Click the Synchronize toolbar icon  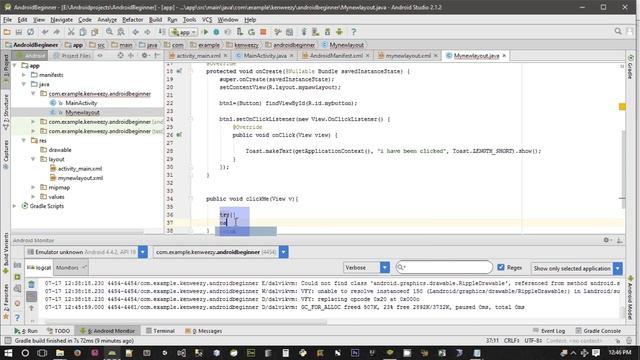31,32
